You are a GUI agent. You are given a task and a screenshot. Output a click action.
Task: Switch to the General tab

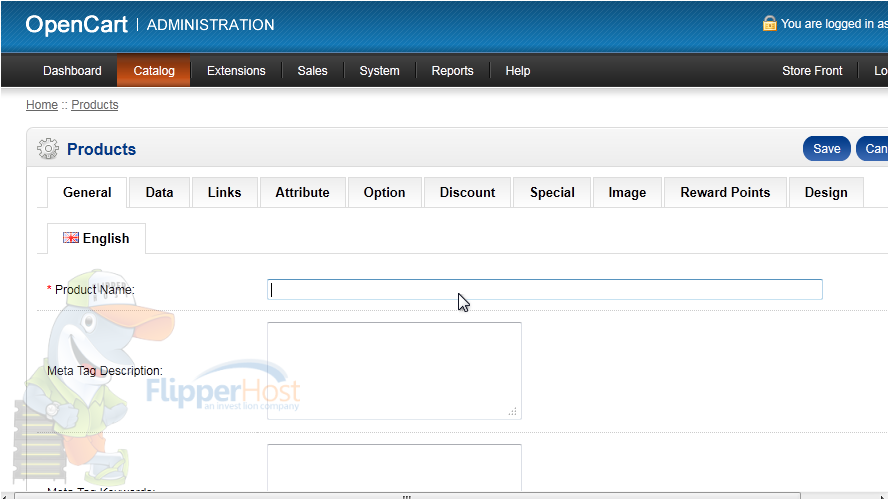87,193
